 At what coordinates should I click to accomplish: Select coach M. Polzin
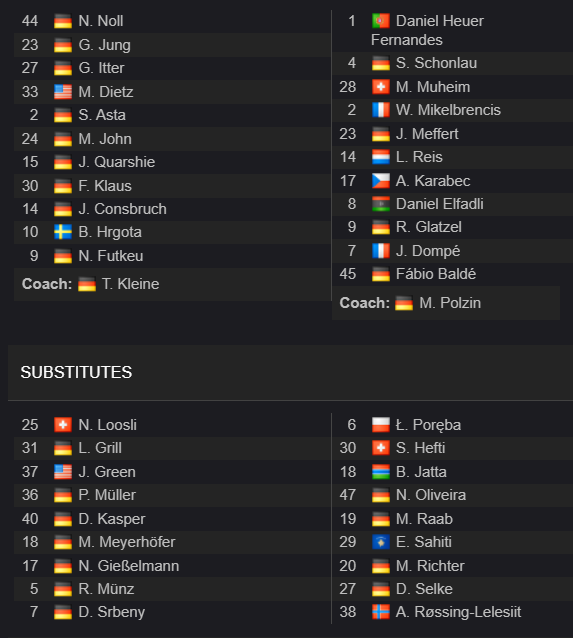click(x=450, y=303)
